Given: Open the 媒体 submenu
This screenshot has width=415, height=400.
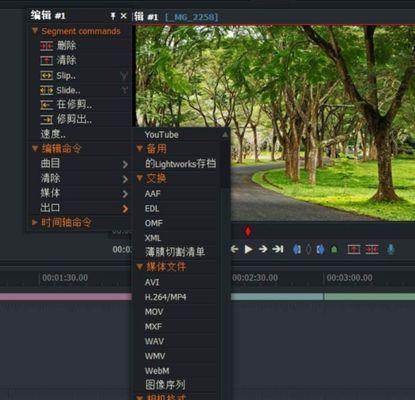Looking at the screenshot, I should [x=79, y=193].
